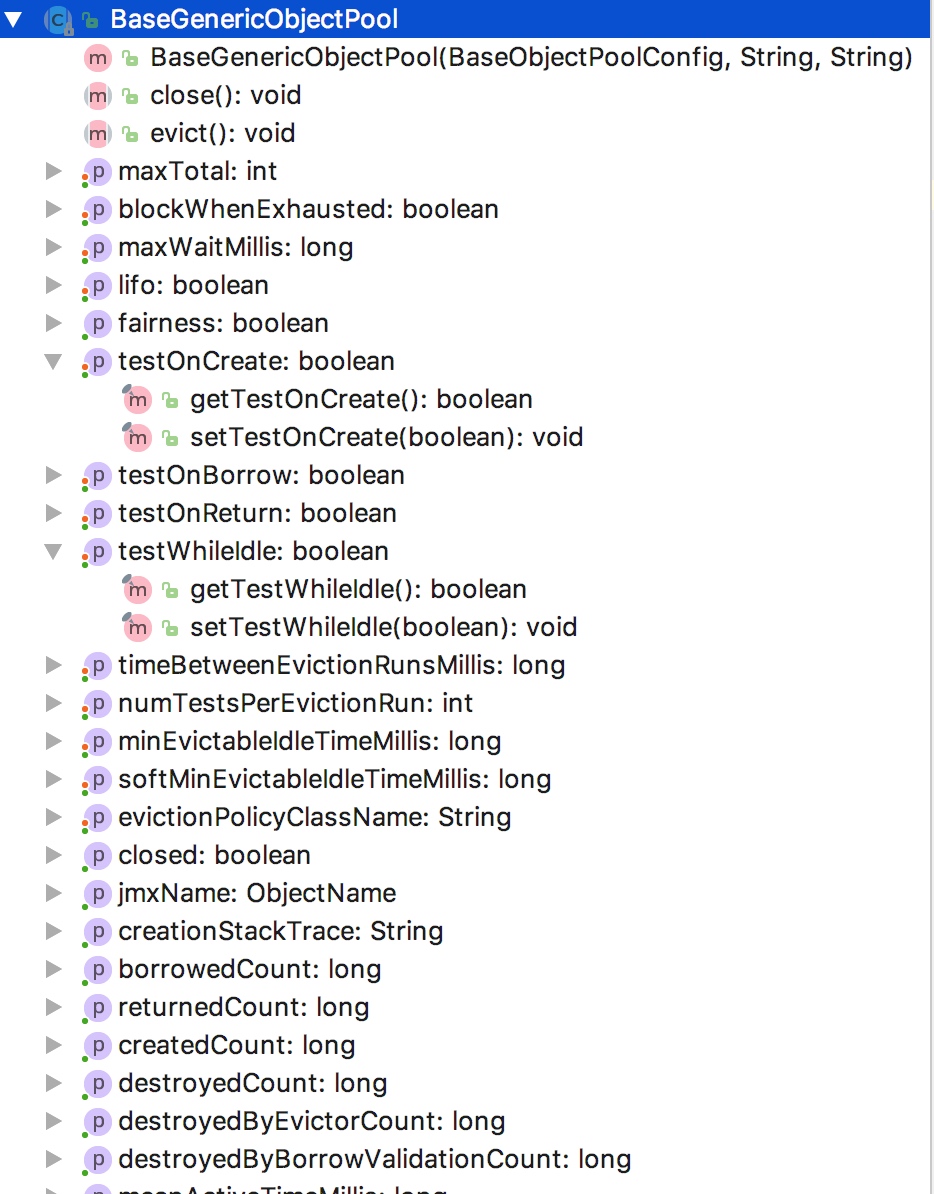Click the method icon beside getTestOnCreate()
The height and width of the screenshot is (1194, 934).
137,399
